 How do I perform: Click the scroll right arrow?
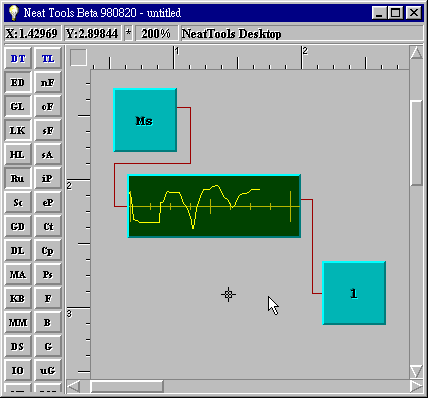click(416, 387)
